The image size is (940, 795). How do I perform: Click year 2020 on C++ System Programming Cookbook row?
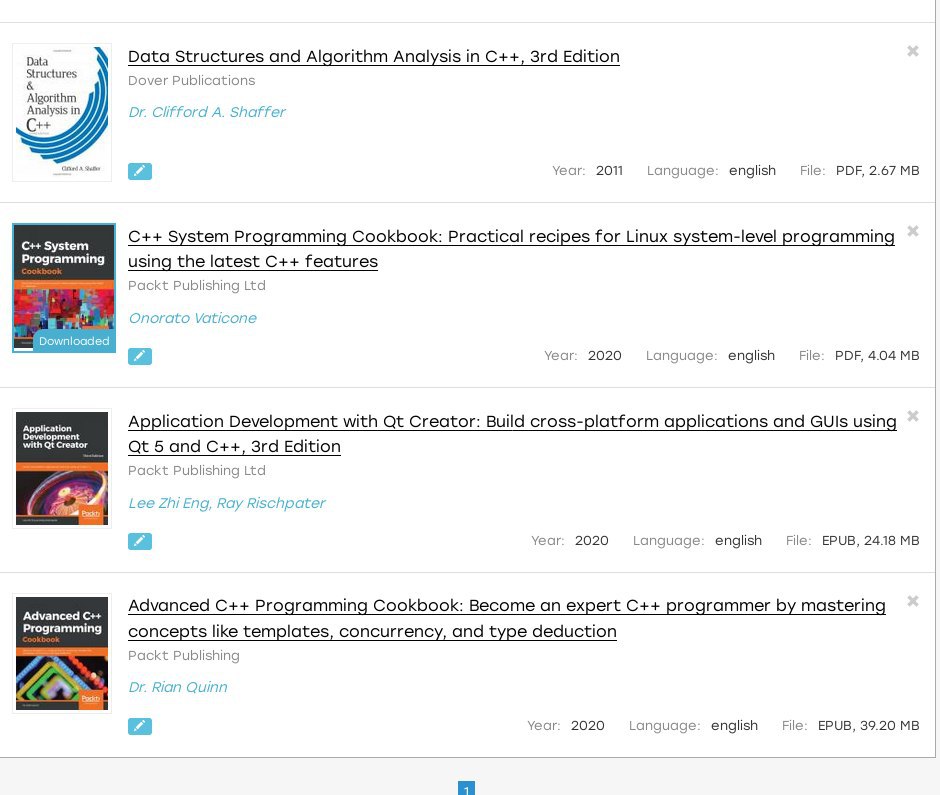pyautogui.click(x=604, y=356)
